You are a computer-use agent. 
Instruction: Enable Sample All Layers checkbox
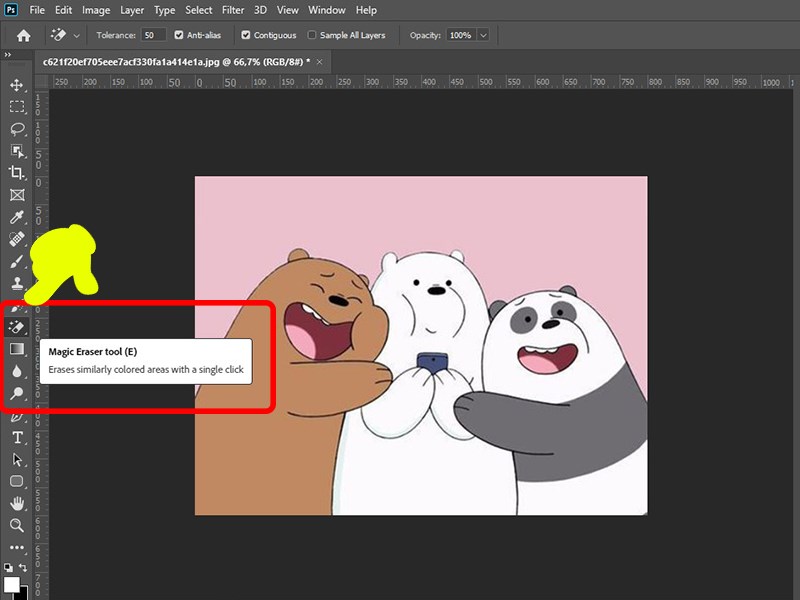313,35
